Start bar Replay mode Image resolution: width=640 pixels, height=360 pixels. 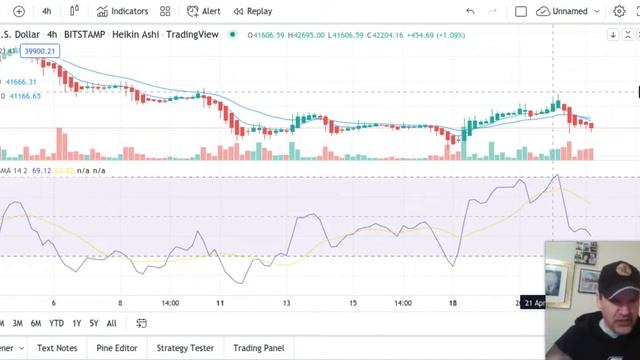(x=253, y=11)
